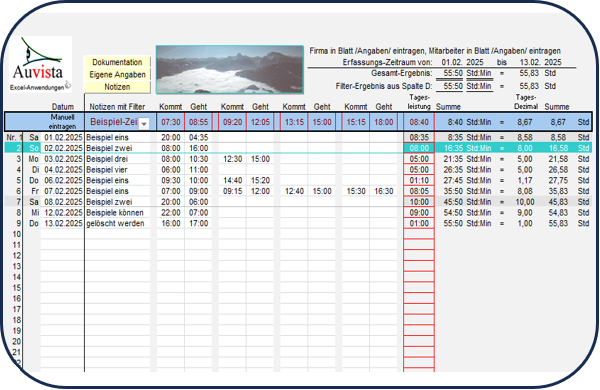This screenshot has width=600, height=390.
Task: Select the time cell 16:30 on 07.02.2025
Action: 383,191
